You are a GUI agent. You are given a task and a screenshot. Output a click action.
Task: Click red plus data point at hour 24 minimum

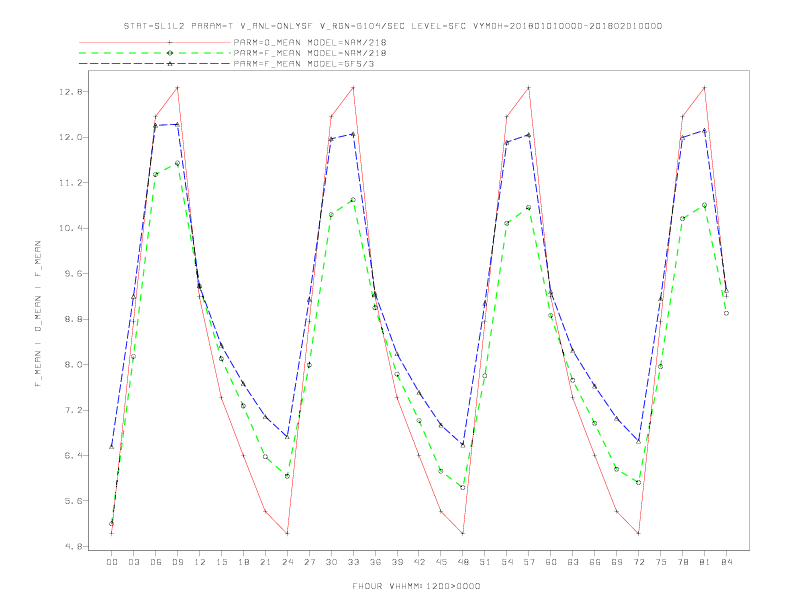[x=287, y=533]
